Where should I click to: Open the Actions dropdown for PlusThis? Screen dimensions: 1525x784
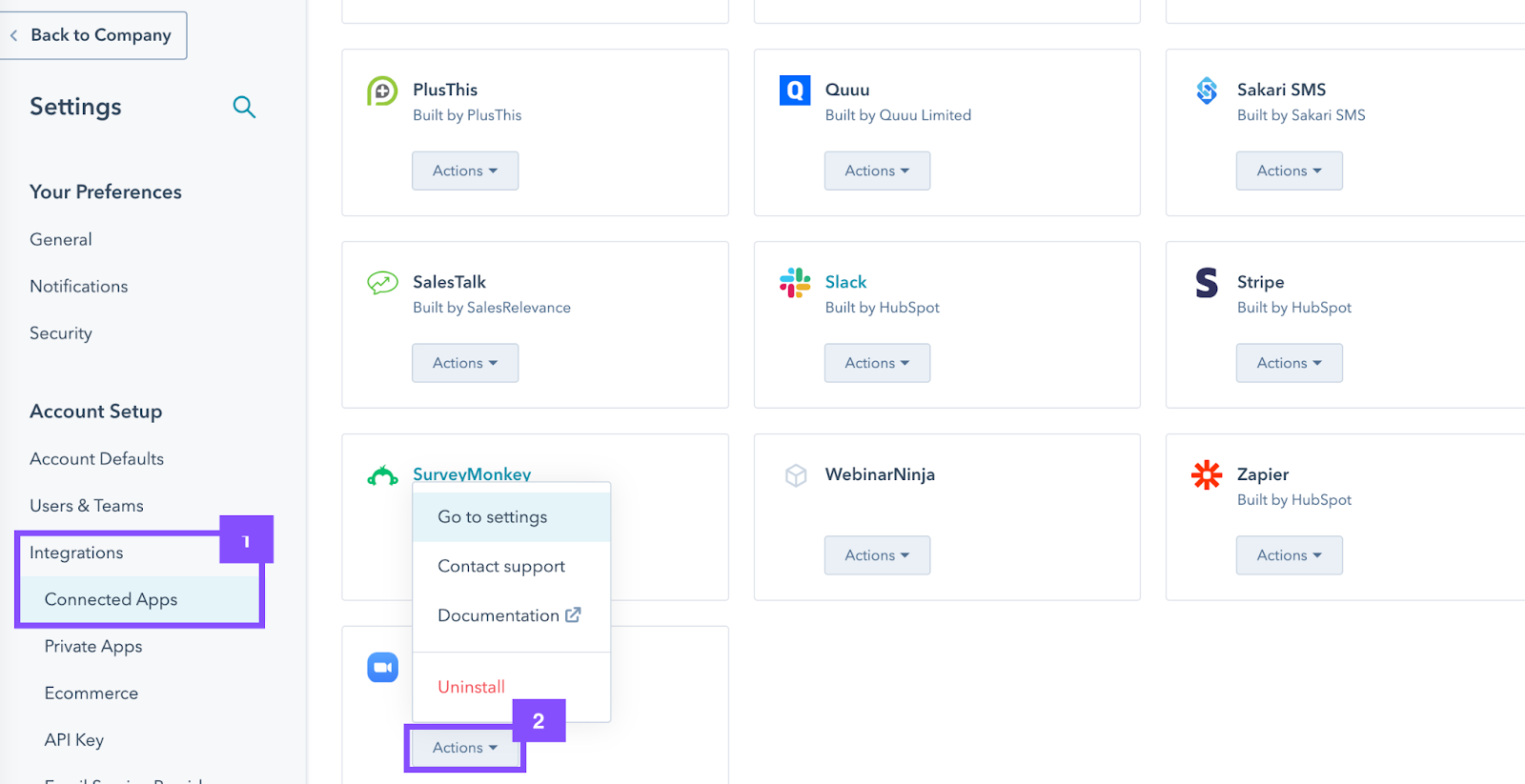click(x=465, y=171)
